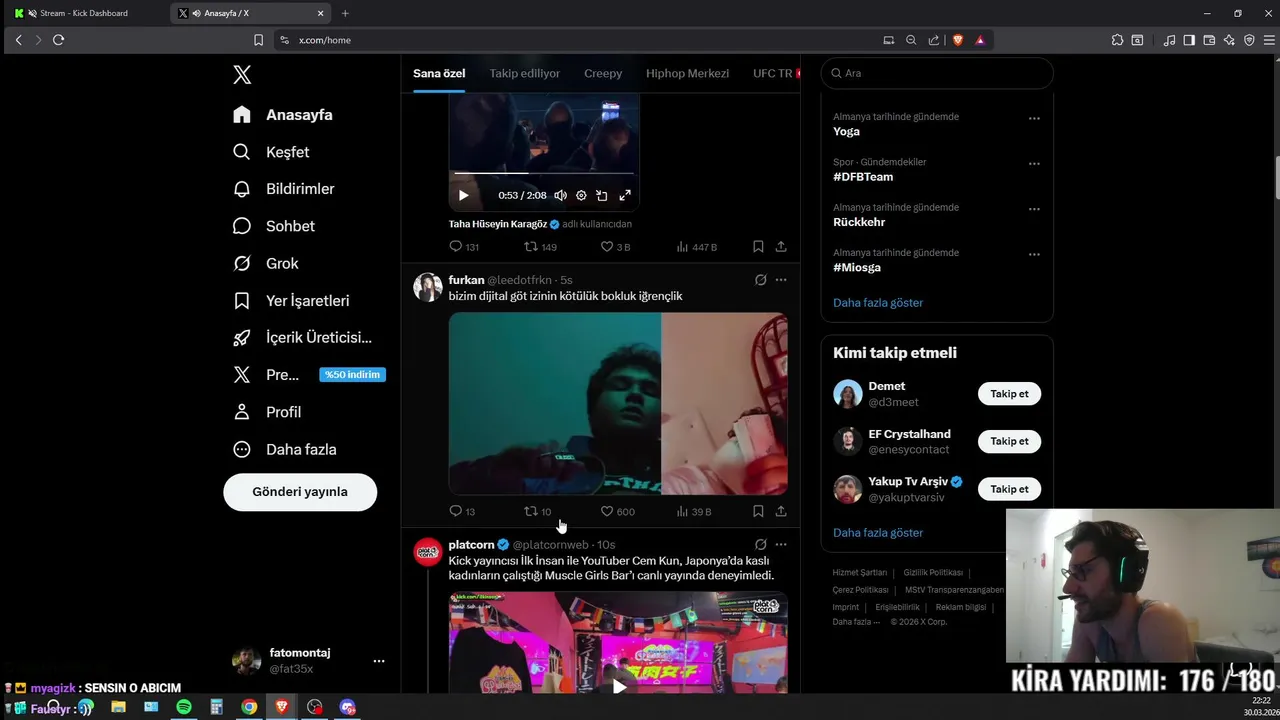Open Grok explain on platcorn's post
The height and width of the screenshot is (720, 1280).
[x=760, y=545]
